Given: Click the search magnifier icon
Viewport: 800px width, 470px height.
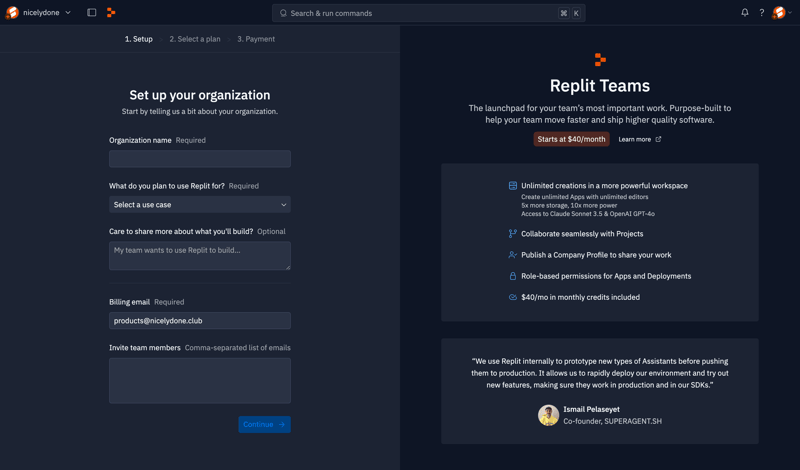Looking at the screenshot, I should coord(283,13).
